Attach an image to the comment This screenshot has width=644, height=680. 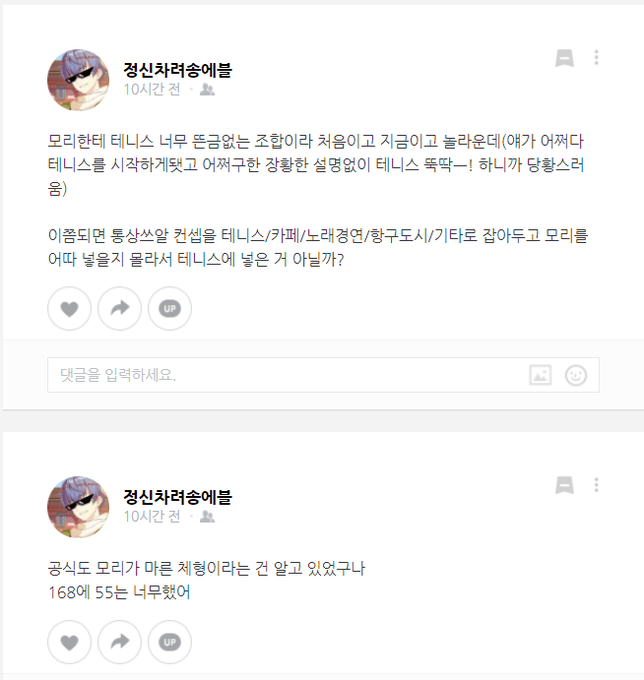coord(540,375)
